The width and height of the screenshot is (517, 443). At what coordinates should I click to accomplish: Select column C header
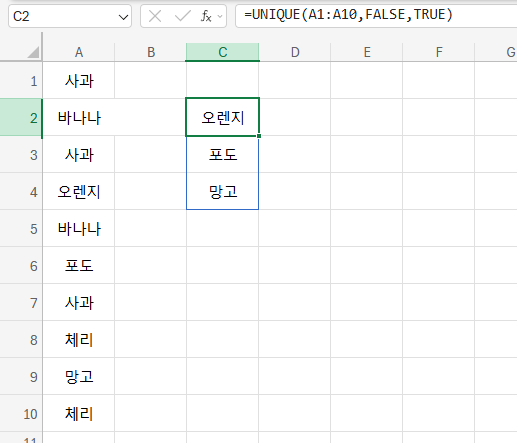tap(223, 52)
